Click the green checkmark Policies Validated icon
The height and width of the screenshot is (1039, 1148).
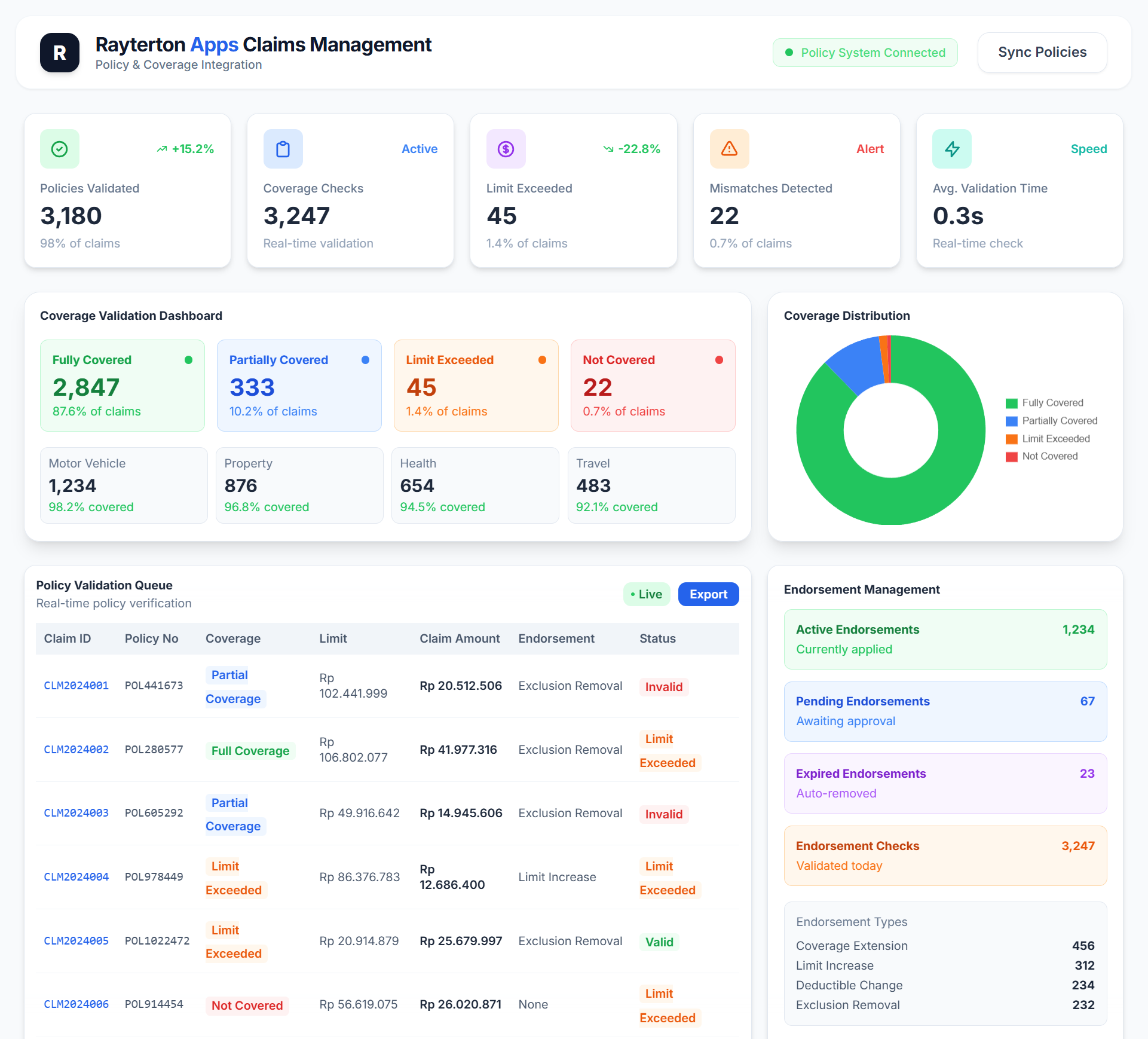[x=59, y=149]
